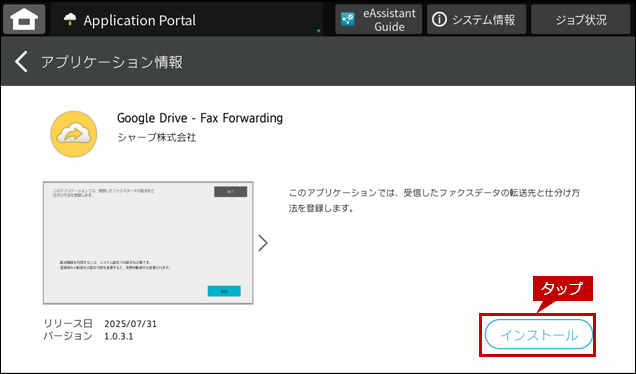Image resolution: width=636 pixels, height=374 pixels.
Task: Click the Application Portal cloud icon
Action: [x=70, y=19]
